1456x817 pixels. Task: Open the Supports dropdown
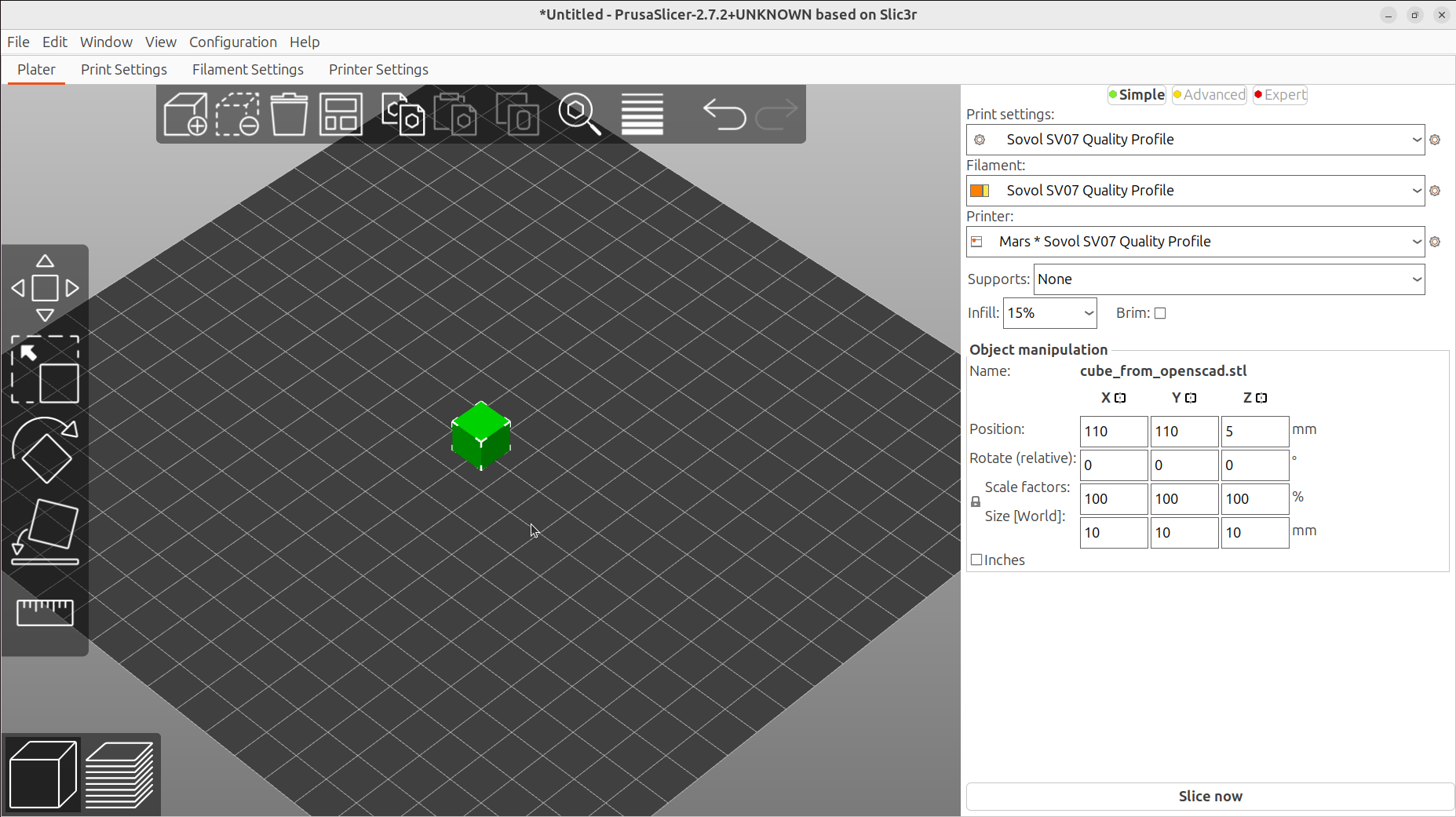point(1229,279)
